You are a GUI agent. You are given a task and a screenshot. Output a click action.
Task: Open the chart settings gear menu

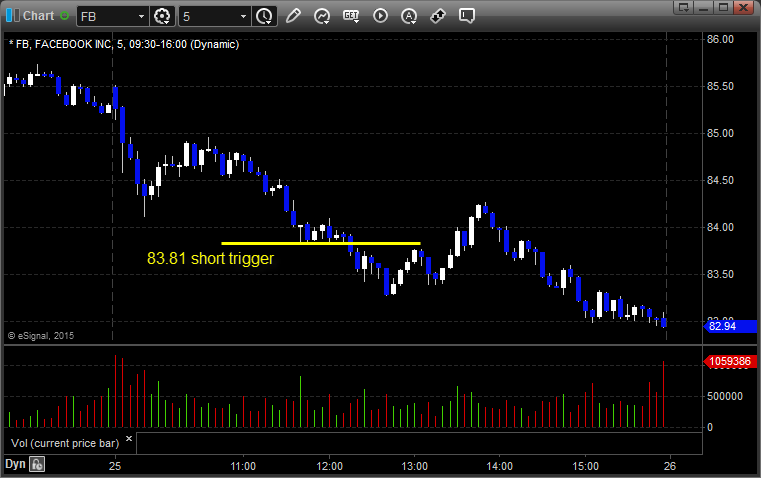tap(162, 16)
